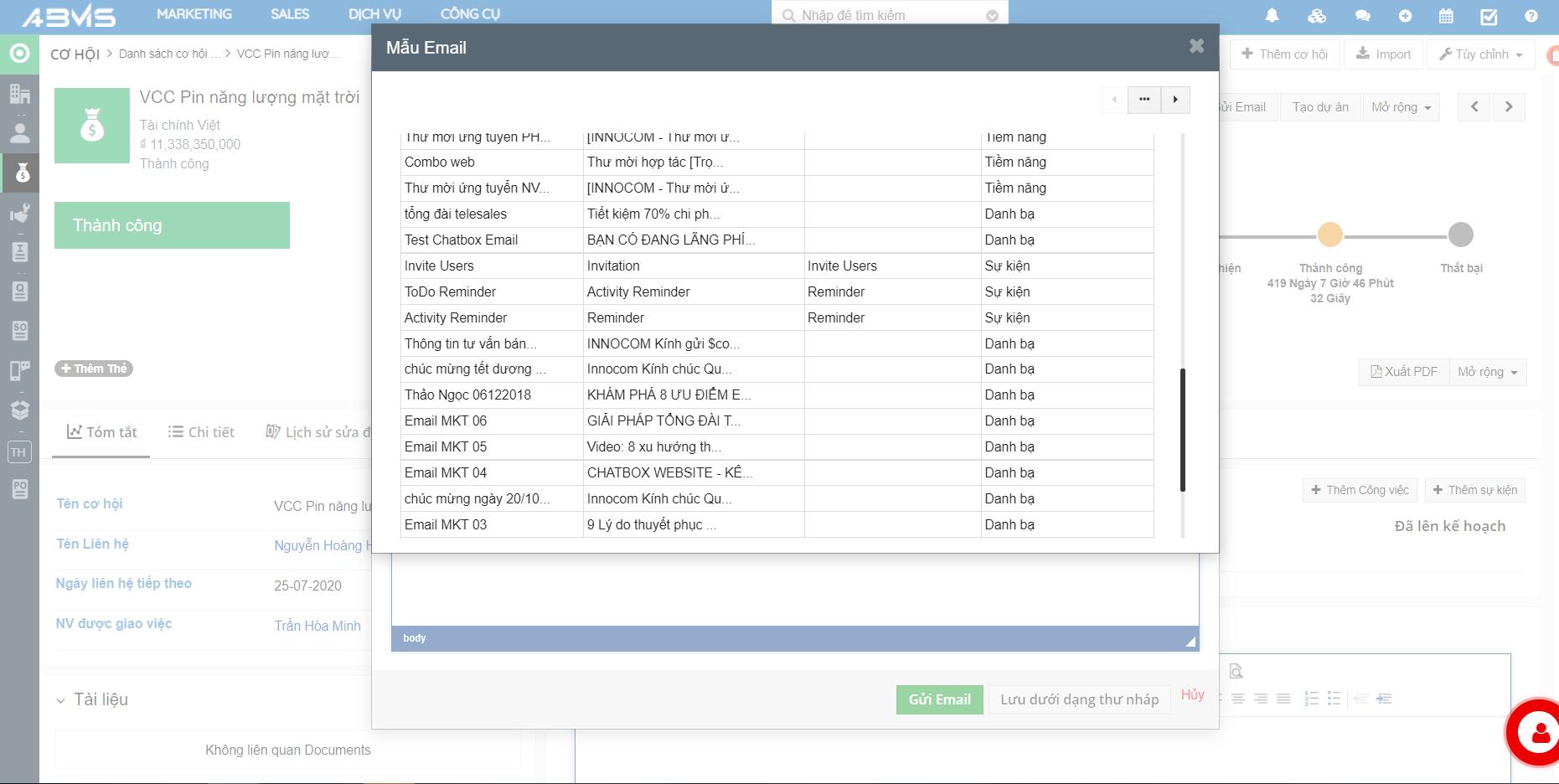Screen dimensions: 1559x784
Task: Expand the Mở rộng dropdown beside Tạo dự án
Action: 1402,107
